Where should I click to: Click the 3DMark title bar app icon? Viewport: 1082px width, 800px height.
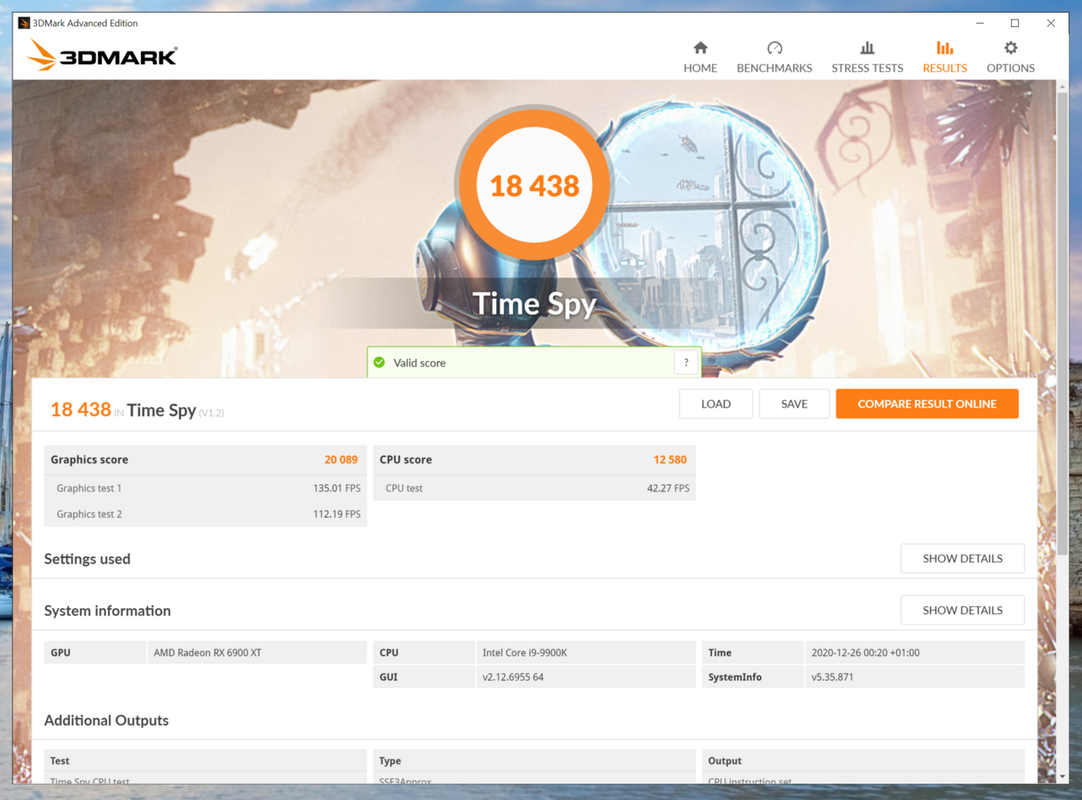point(24,23)
